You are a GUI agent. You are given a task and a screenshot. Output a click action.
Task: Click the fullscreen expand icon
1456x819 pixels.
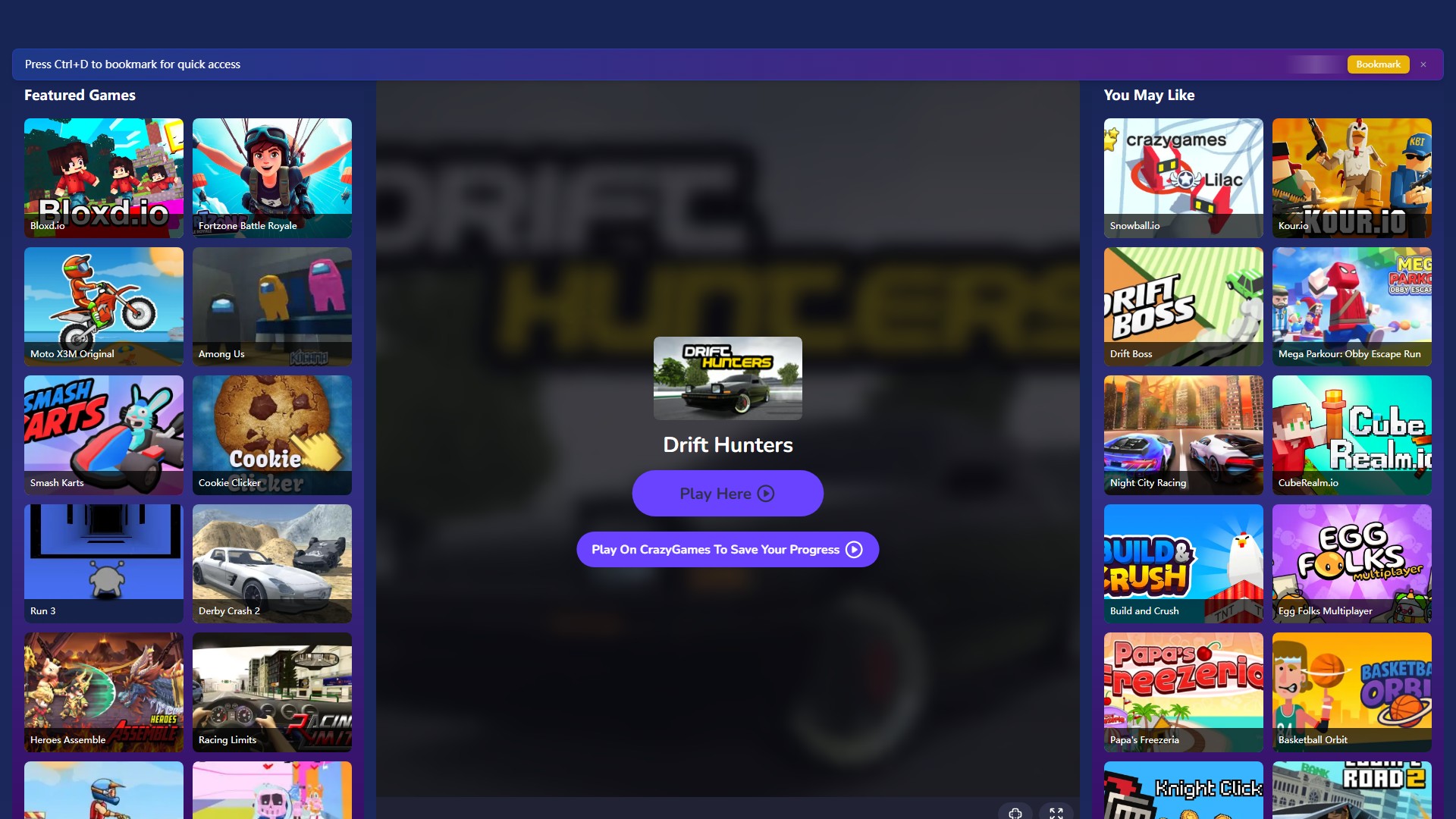1056,812
